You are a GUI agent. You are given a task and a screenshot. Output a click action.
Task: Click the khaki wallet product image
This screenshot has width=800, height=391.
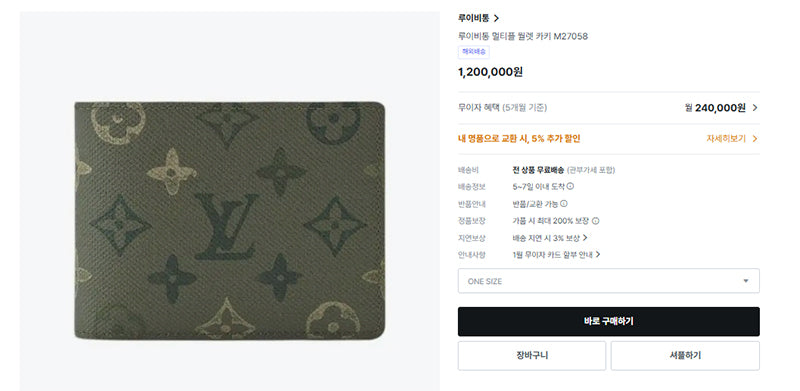(x=230, y=221)
